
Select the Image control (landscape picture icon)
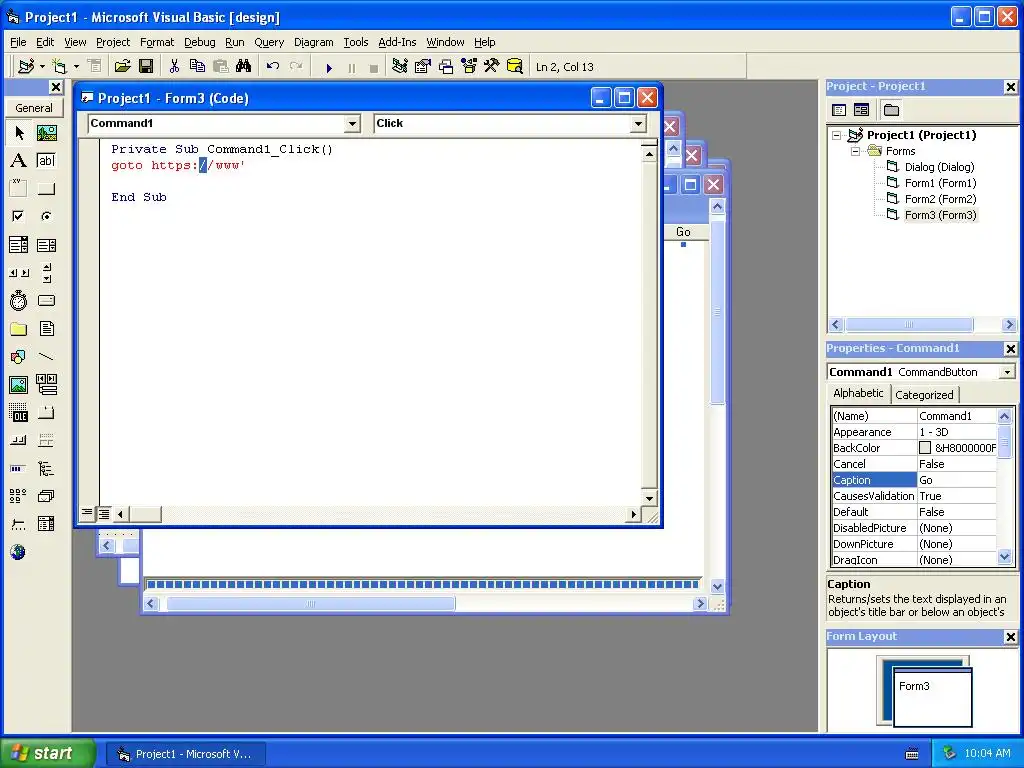[x=19, y=385]
